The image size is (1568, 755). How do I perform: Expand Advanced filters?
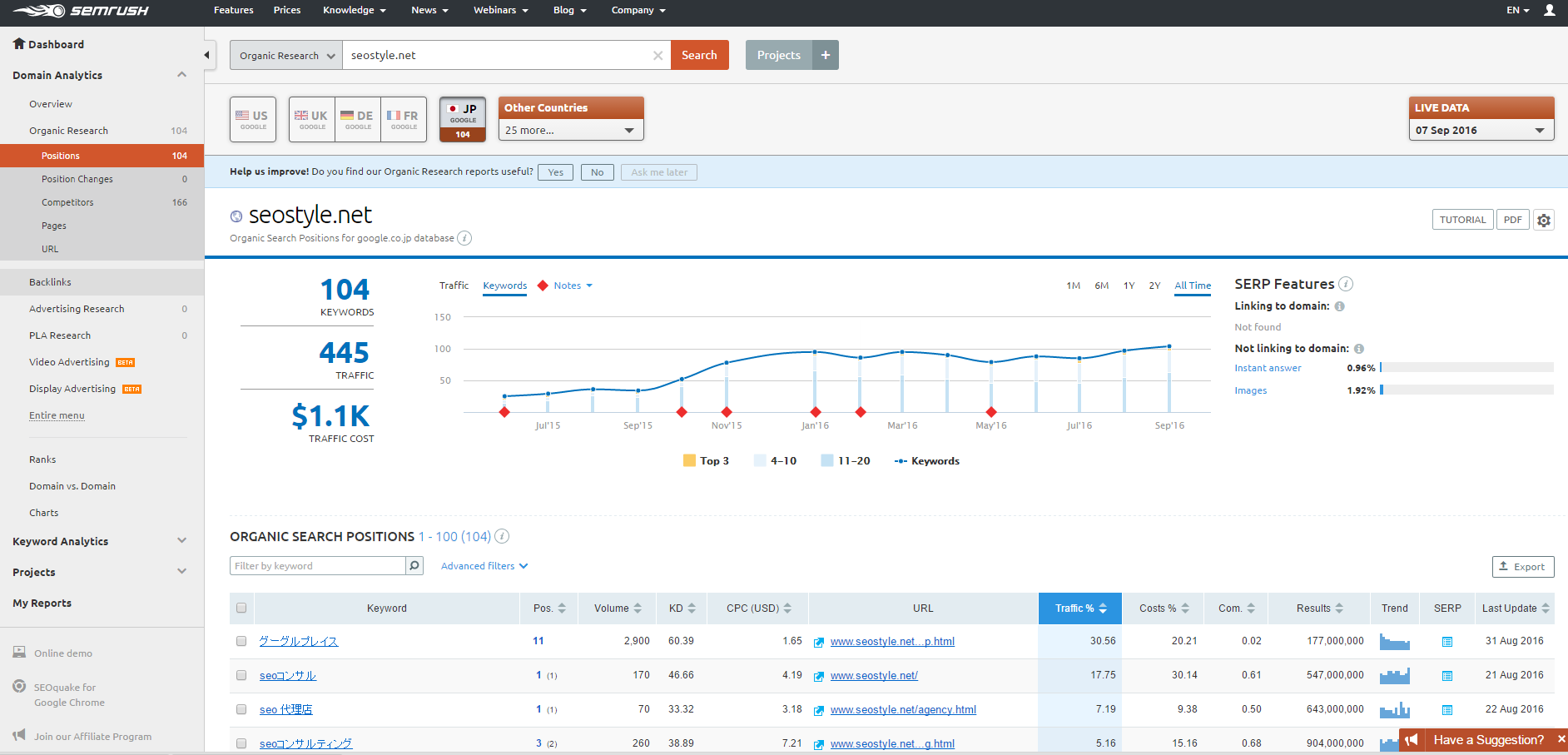point(484,566)
